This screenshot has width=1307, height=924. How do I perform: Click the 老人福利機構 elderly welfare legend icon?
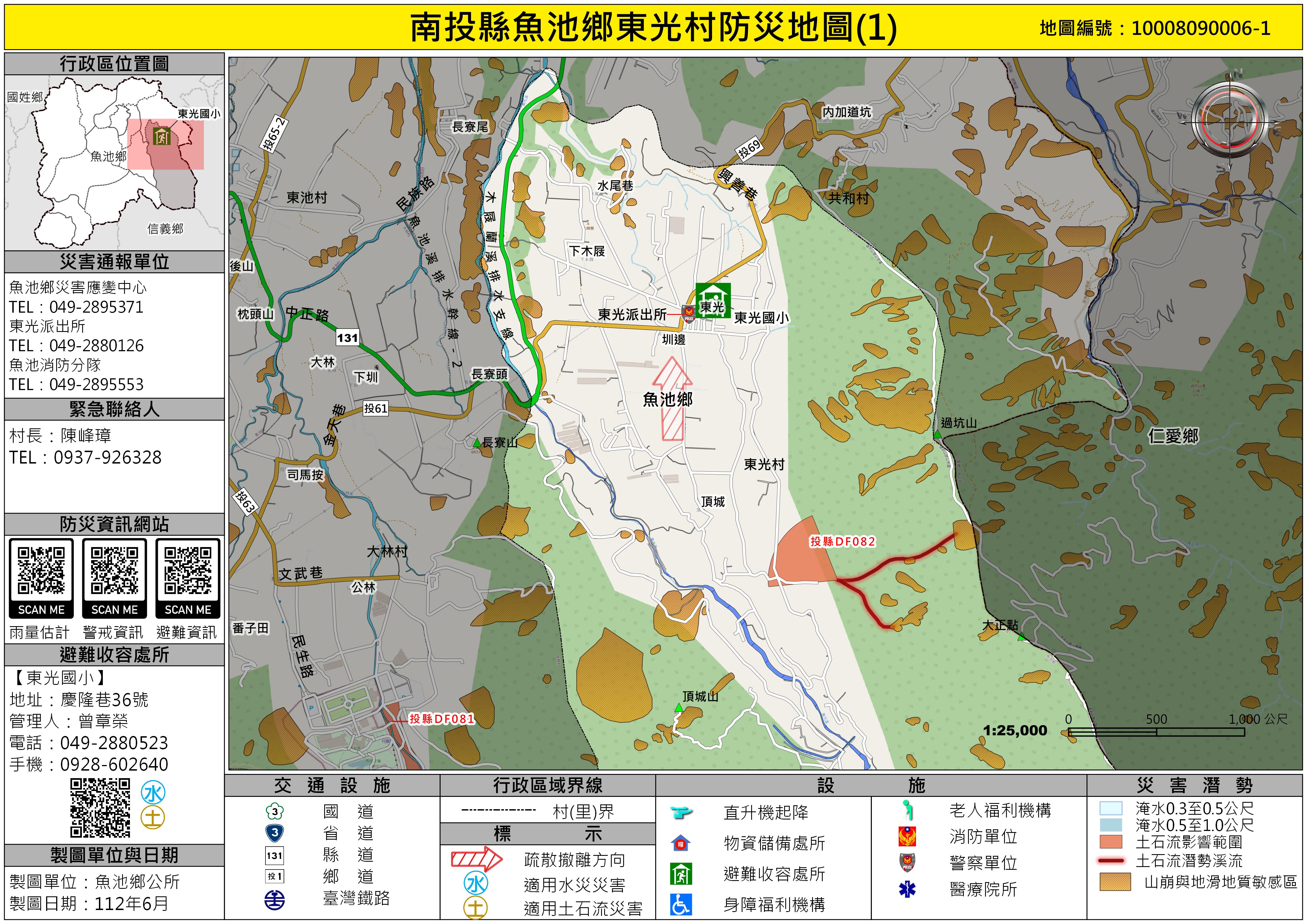tap(908, 810)
